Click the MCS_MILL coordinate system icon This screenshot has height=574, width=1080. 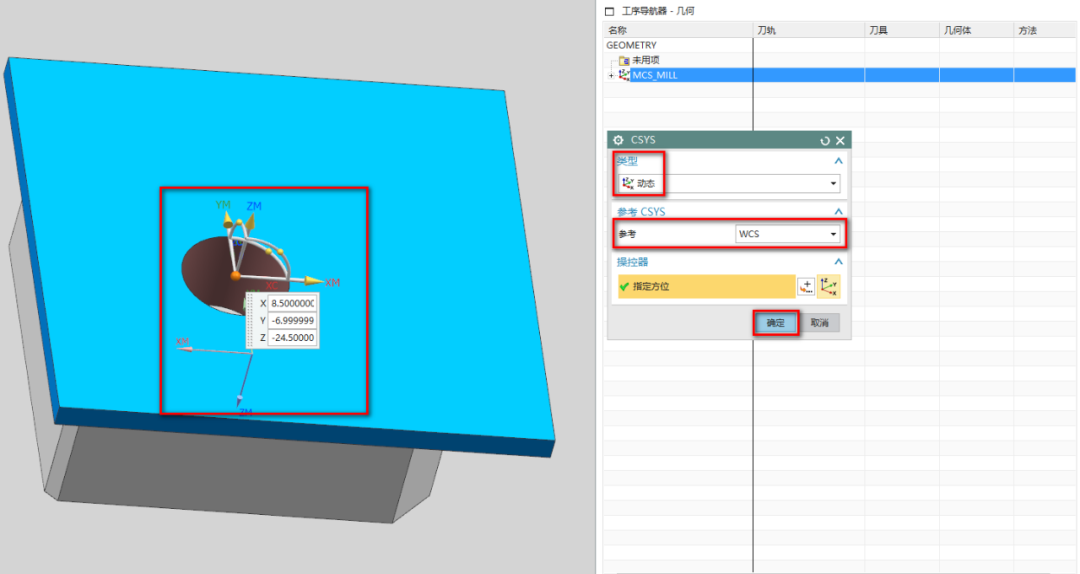pos(624,75)
